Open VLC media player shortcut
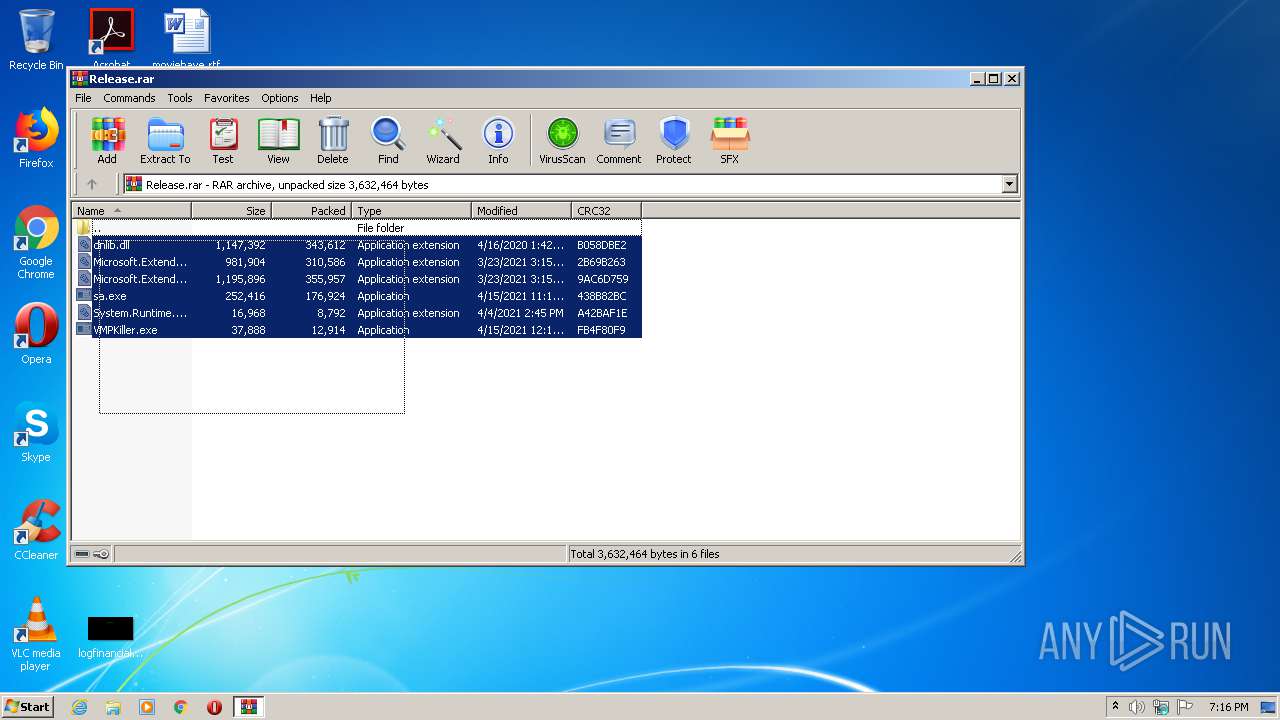Viewport: 1280px width, 720px height. (x=36, y=634)
